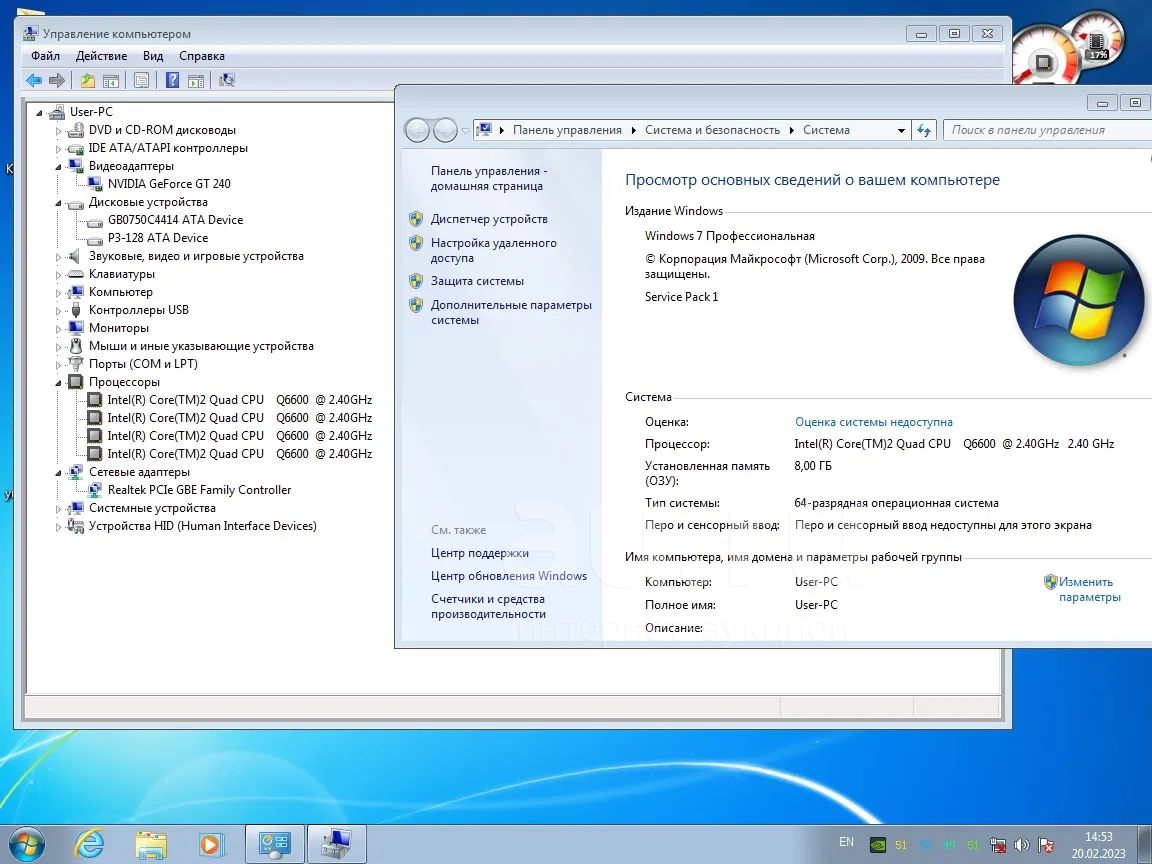The height and width of the screenshot is (864, 1152).
Task: Expand the Контроллеры USB node
Action: pyautogui.click(x=59, y=311)
